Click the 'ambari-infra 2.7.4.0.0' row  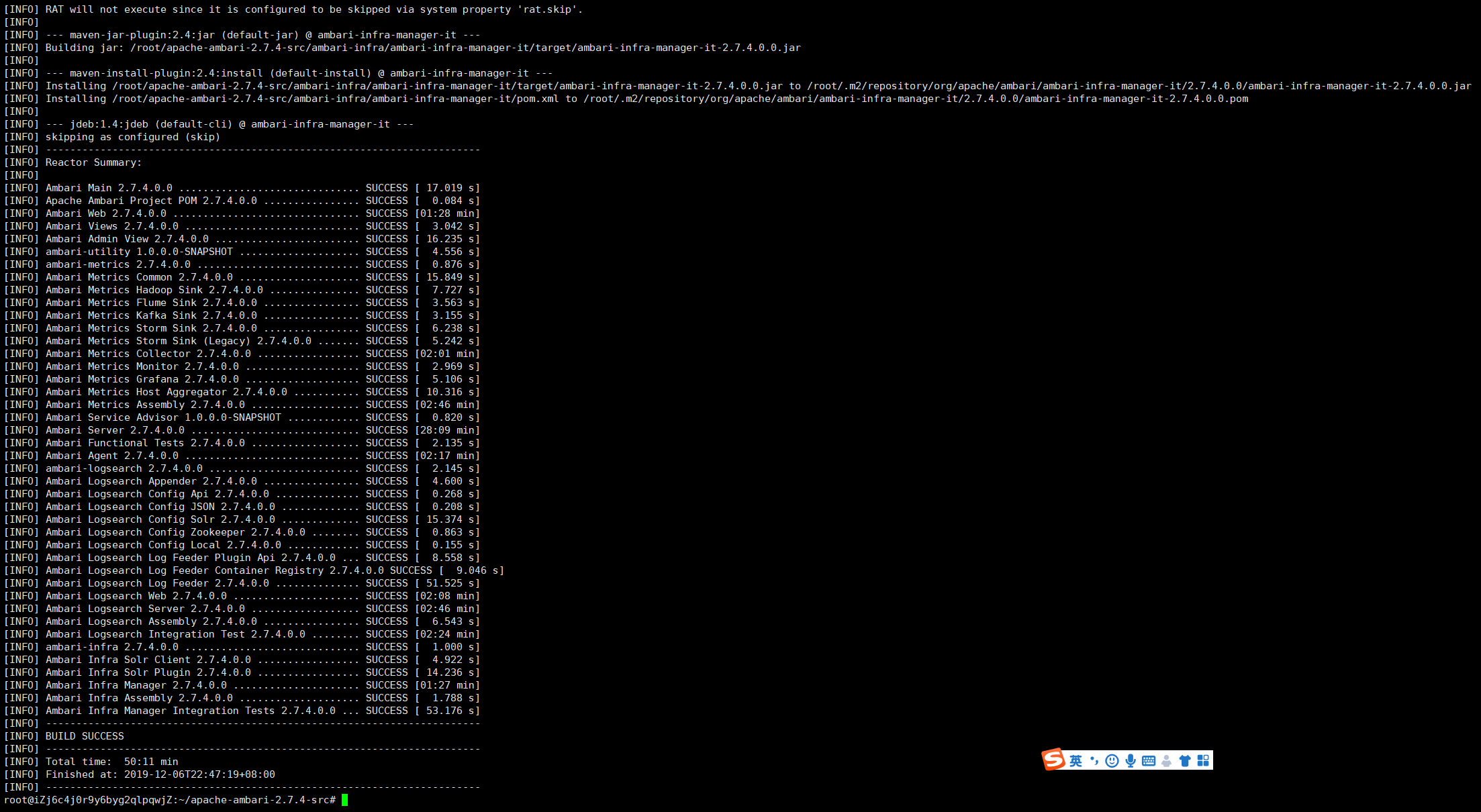pyautogui.click(x=242, y=647)
